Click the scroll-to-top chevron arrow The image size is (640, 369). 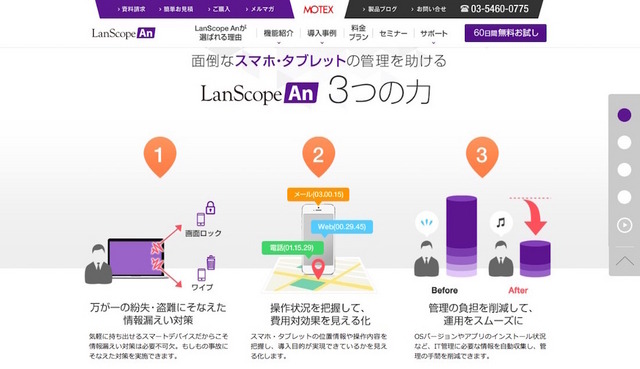tap(624, 260)
